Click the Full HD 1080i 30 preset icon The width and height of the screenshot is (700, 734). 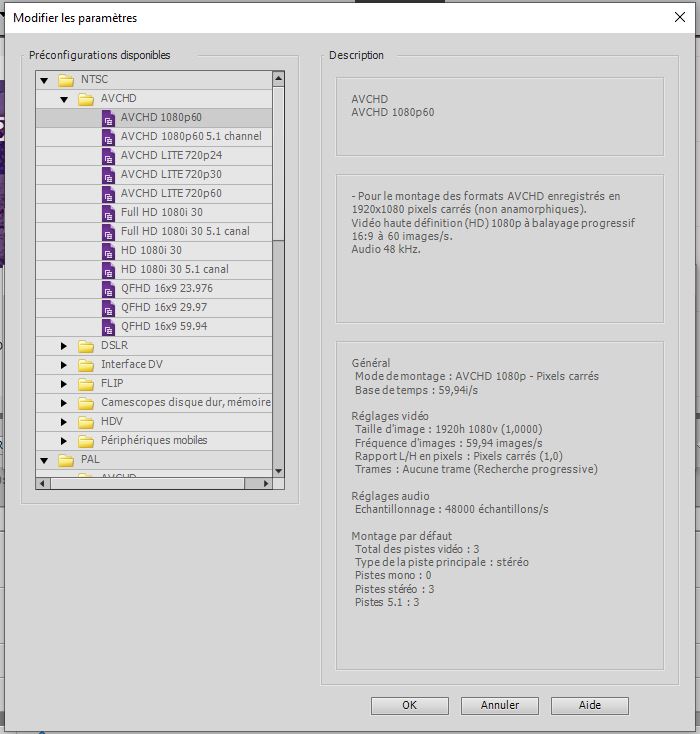(x=109, y=213)
